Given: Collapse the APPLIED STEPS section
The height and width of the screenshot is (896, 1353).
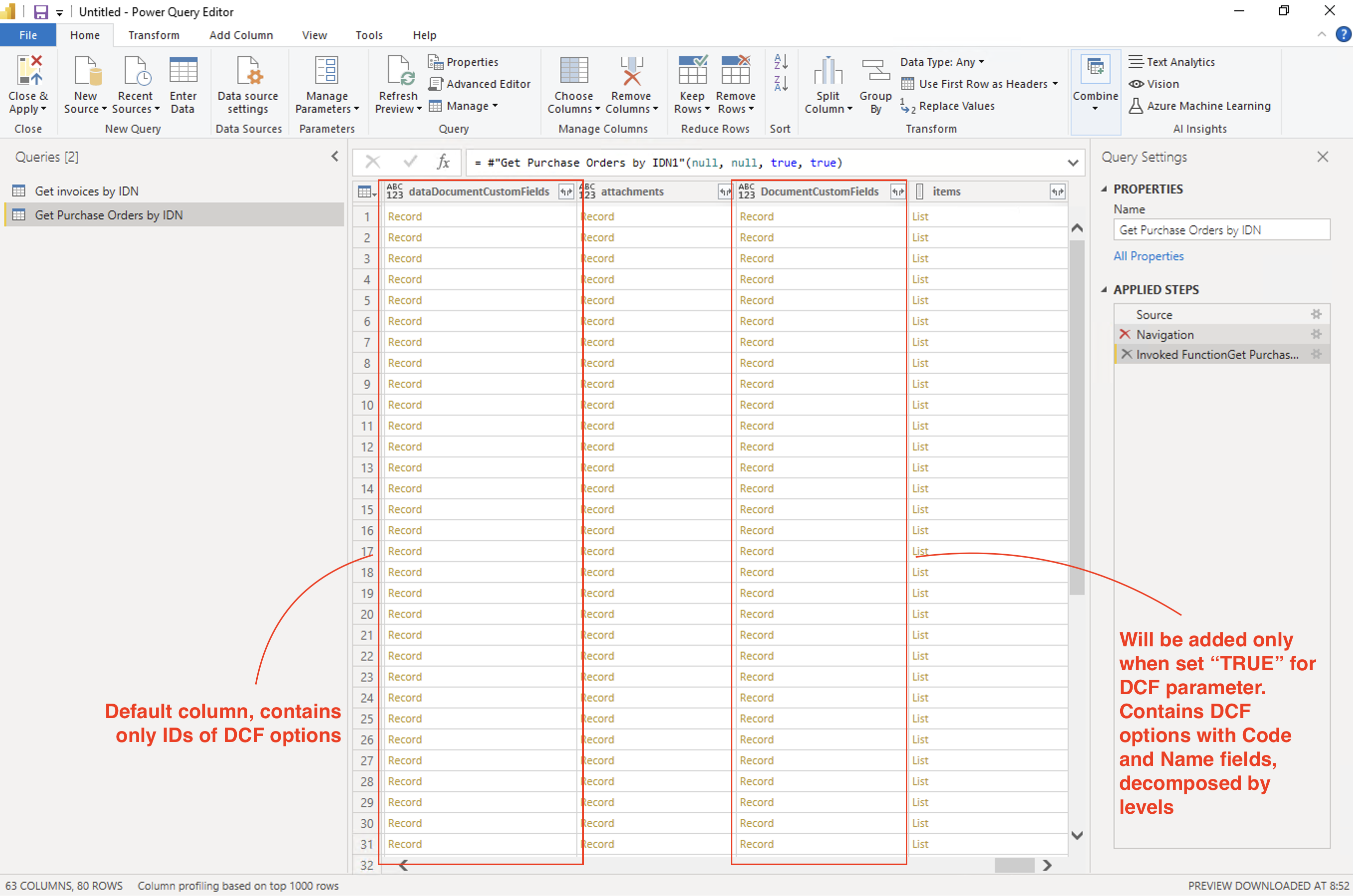Looking at the screenshot, I should 1104,290.
